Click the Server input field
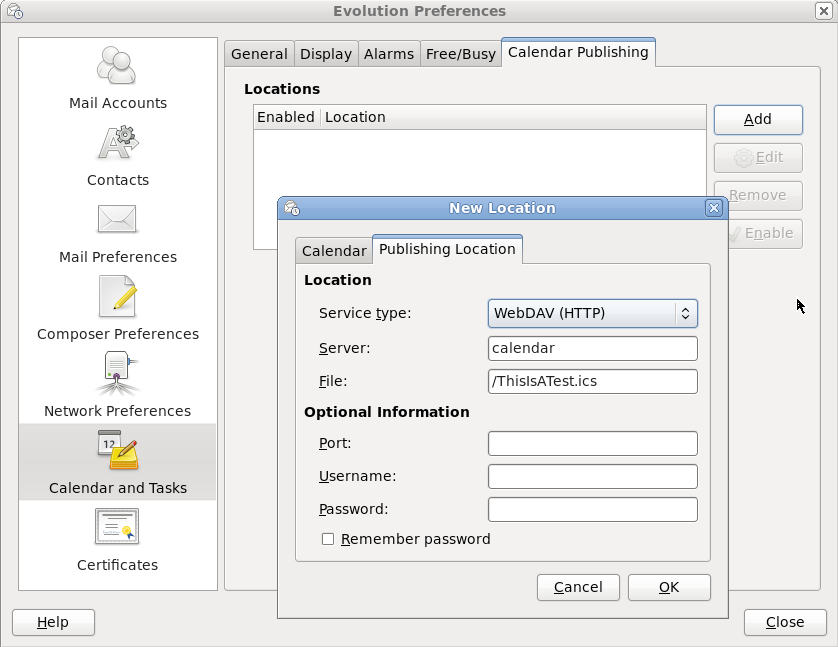The image size is (838, 647). point(592,348)
